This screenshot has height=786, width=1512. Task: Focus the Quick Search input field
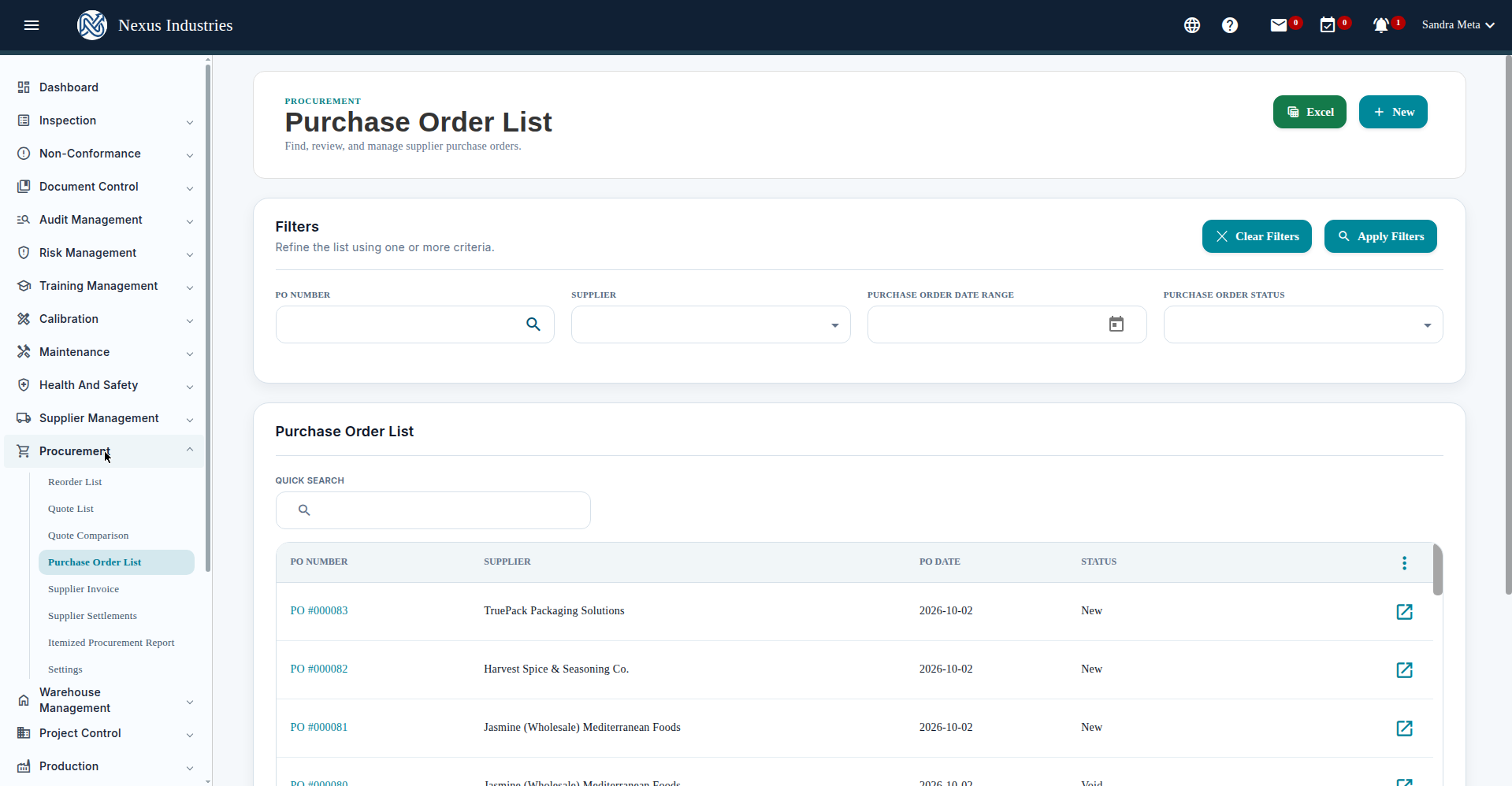point(433,510)
